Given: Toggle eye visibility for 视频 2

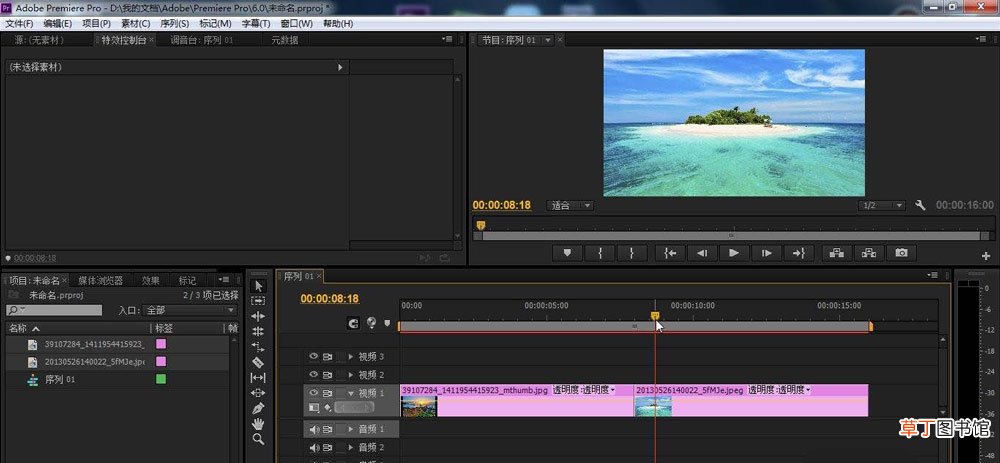Looking at the screenshot, I should 314,374.
